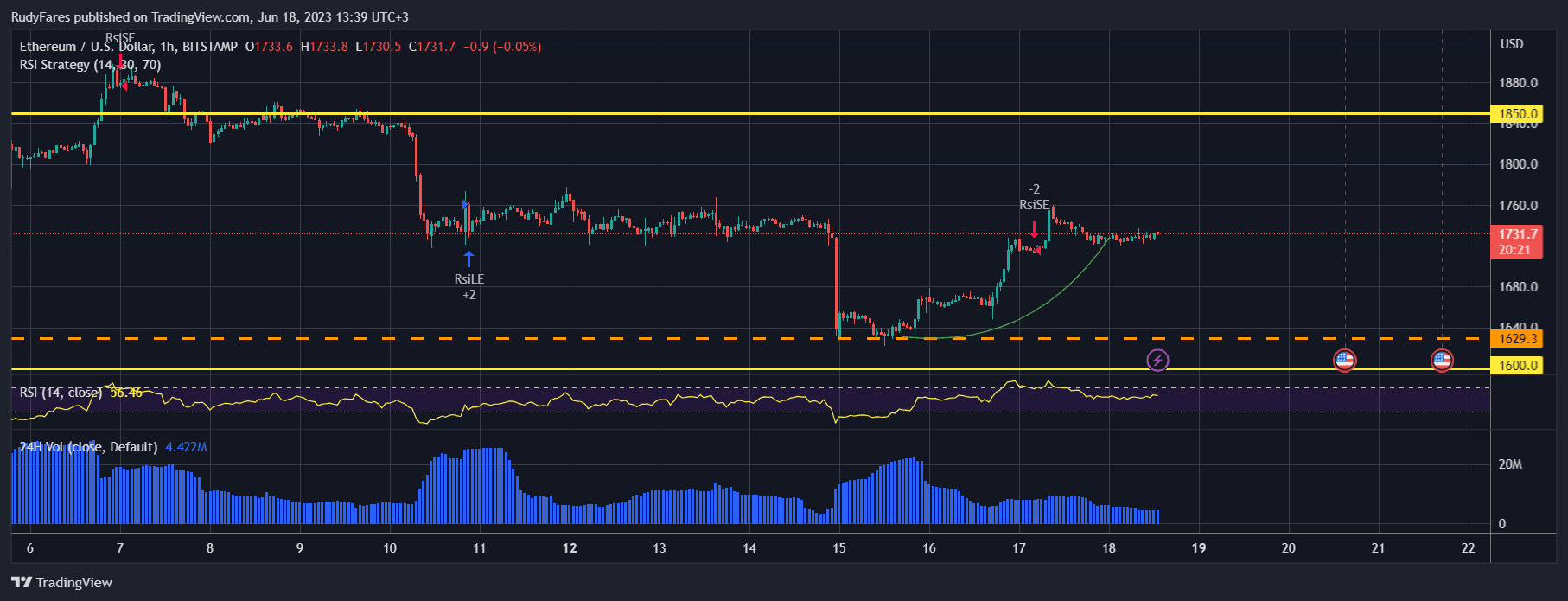Viewport: 1568px width, 601px height.
Task: Open the USD currency selector on price axis
Action: tap(1511, 44)
